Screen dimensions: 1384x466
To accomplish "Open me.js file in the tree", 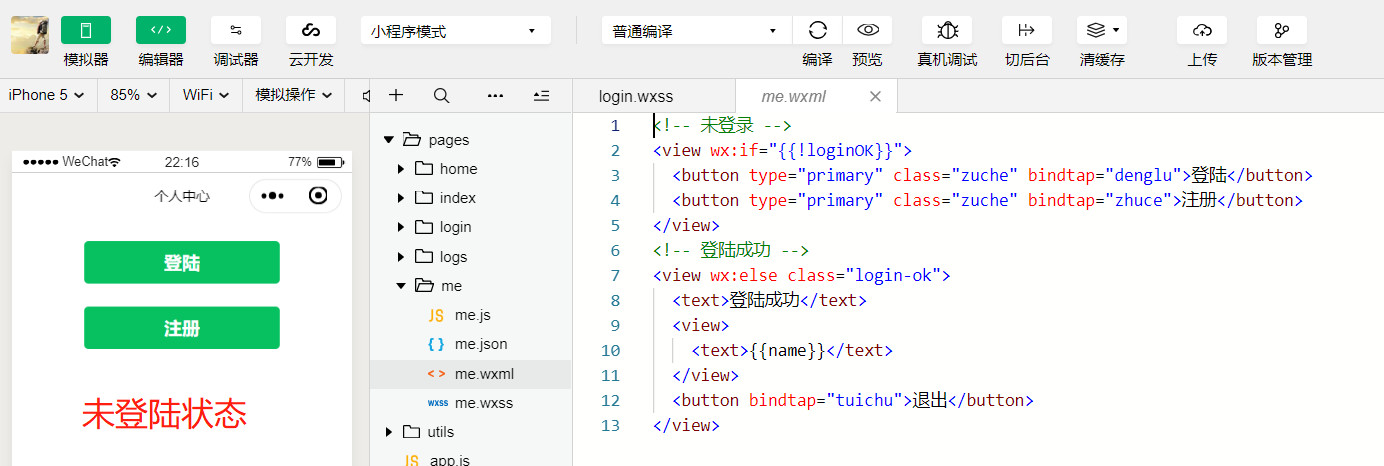I will pyautogui.click(x=472, y=315).
